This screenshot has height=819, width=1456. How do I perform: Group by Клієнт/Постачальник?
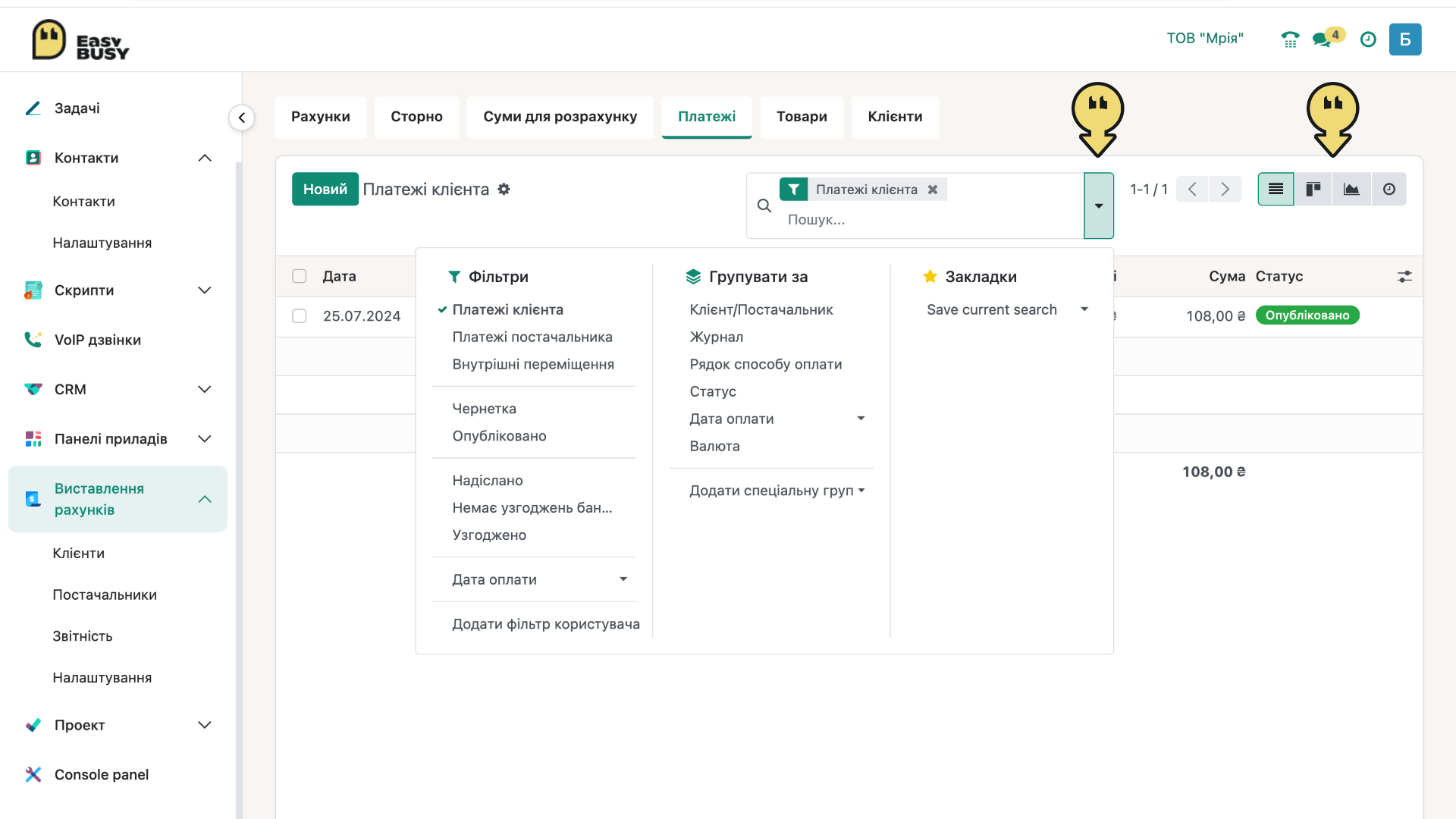[761, 309]
